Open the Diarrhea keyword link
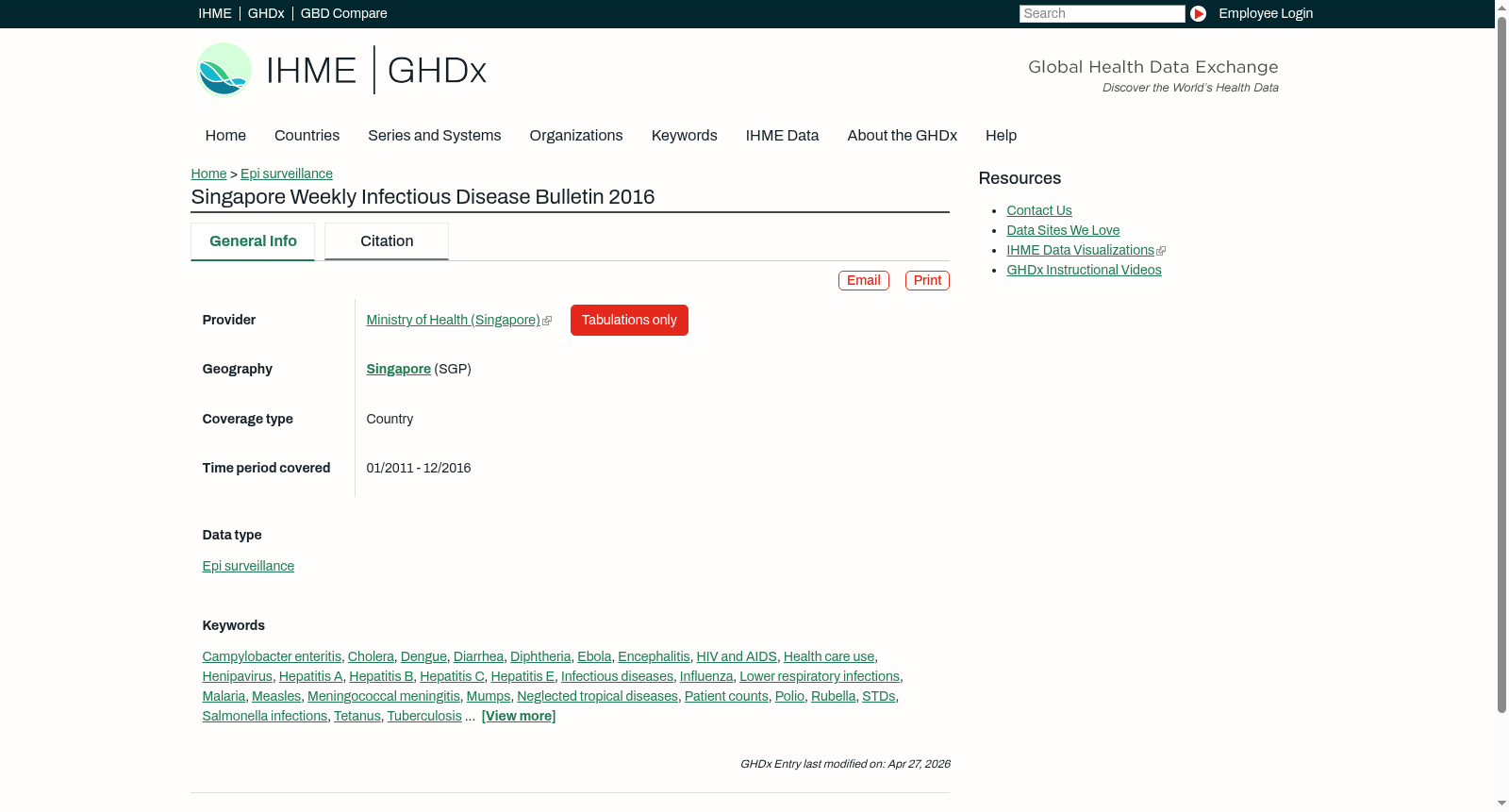1509x812 pixels. pos(478,657)
